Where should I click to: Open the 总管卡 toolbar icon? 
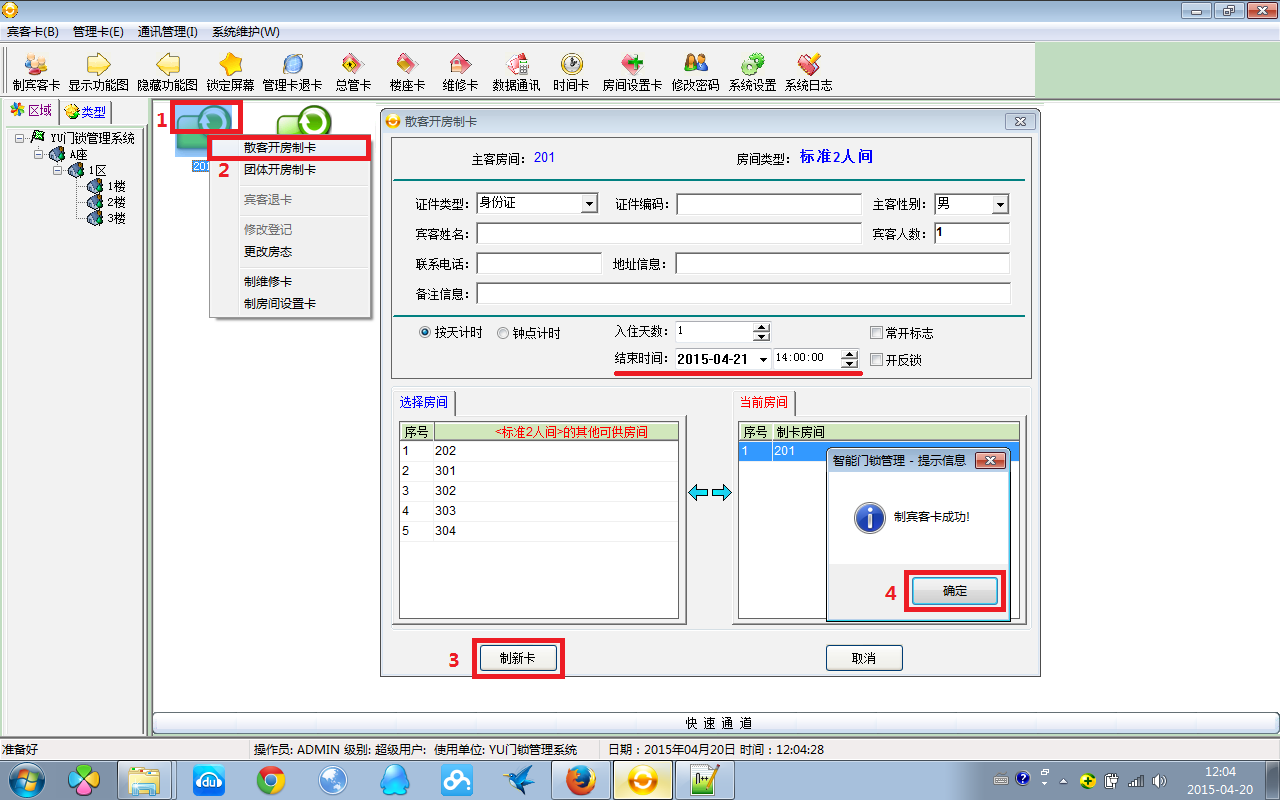352,65
